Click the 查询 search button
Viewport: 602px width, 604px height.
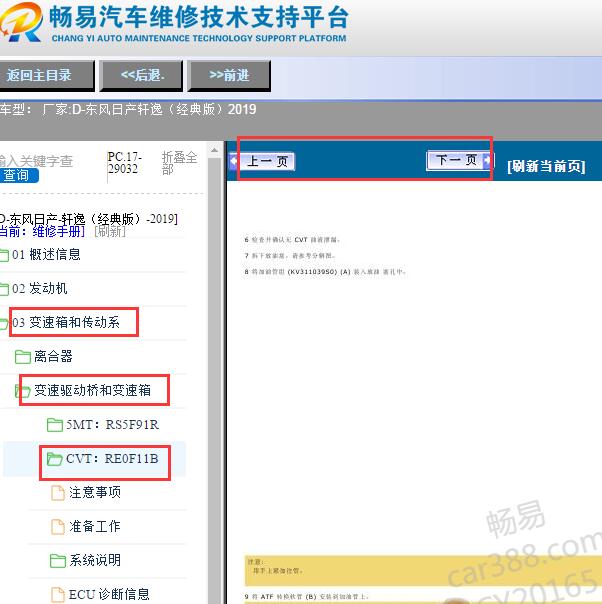coord(18,176)
